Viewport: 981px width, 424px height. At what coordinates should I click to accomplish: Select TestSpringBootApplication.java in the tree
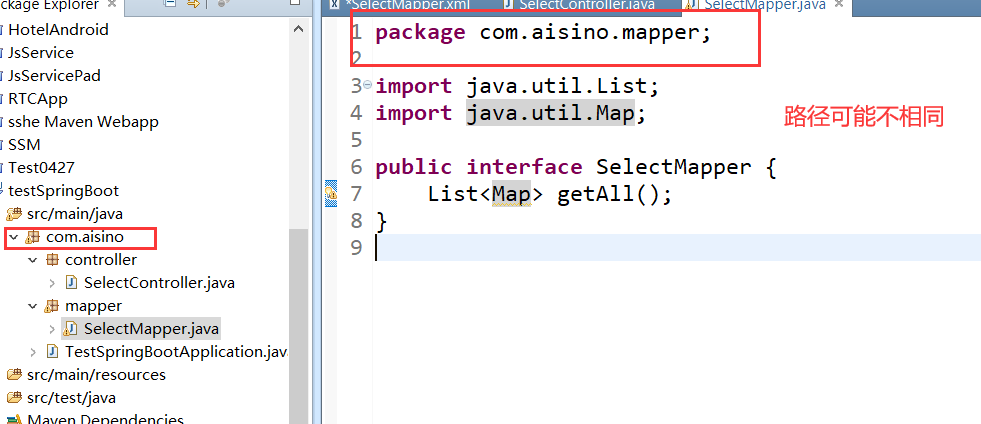point(175,351)
